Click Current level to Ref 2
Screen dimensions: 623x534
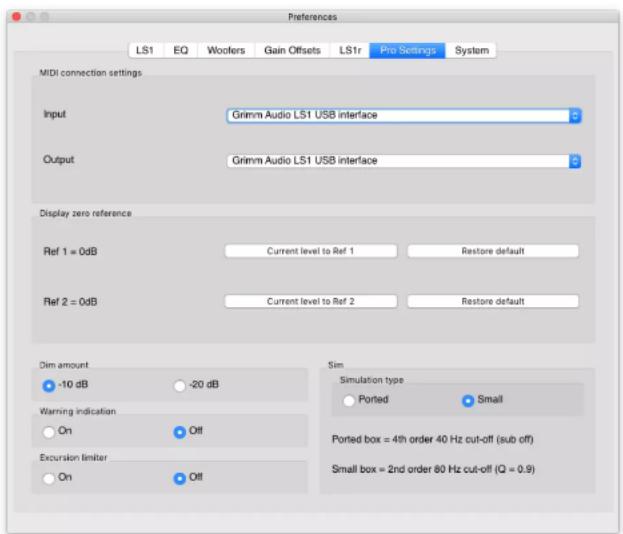point(311,301)
